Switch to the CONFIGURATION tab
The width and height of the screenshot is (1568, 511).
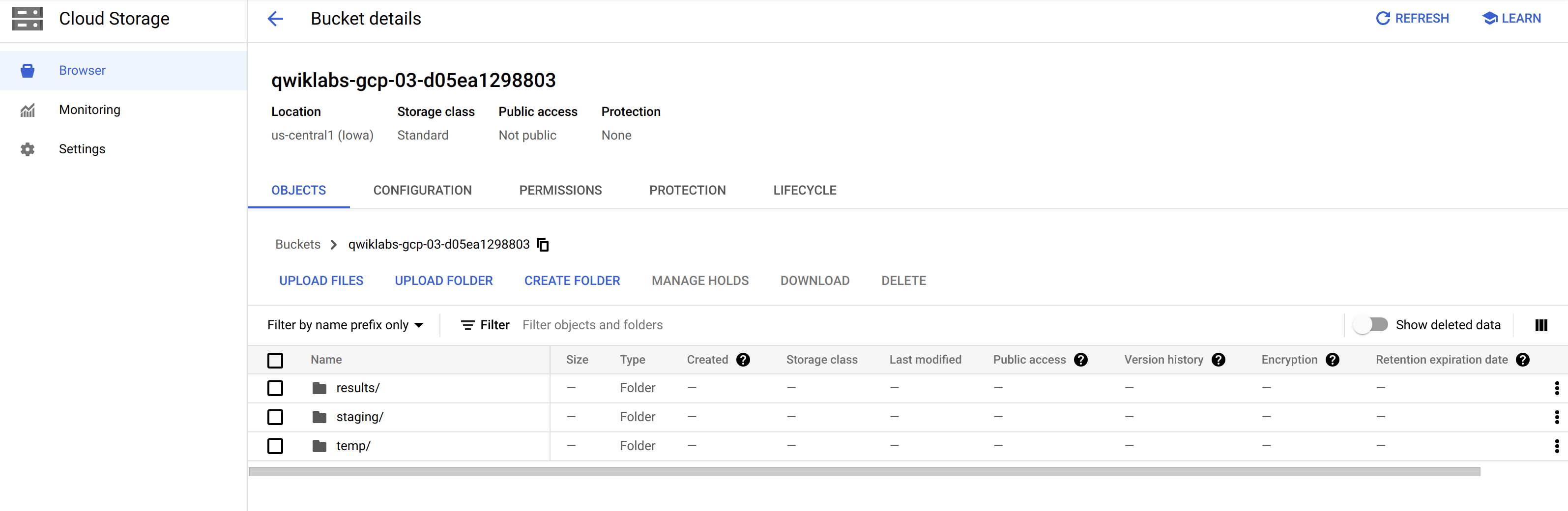[x=422, y=191]
